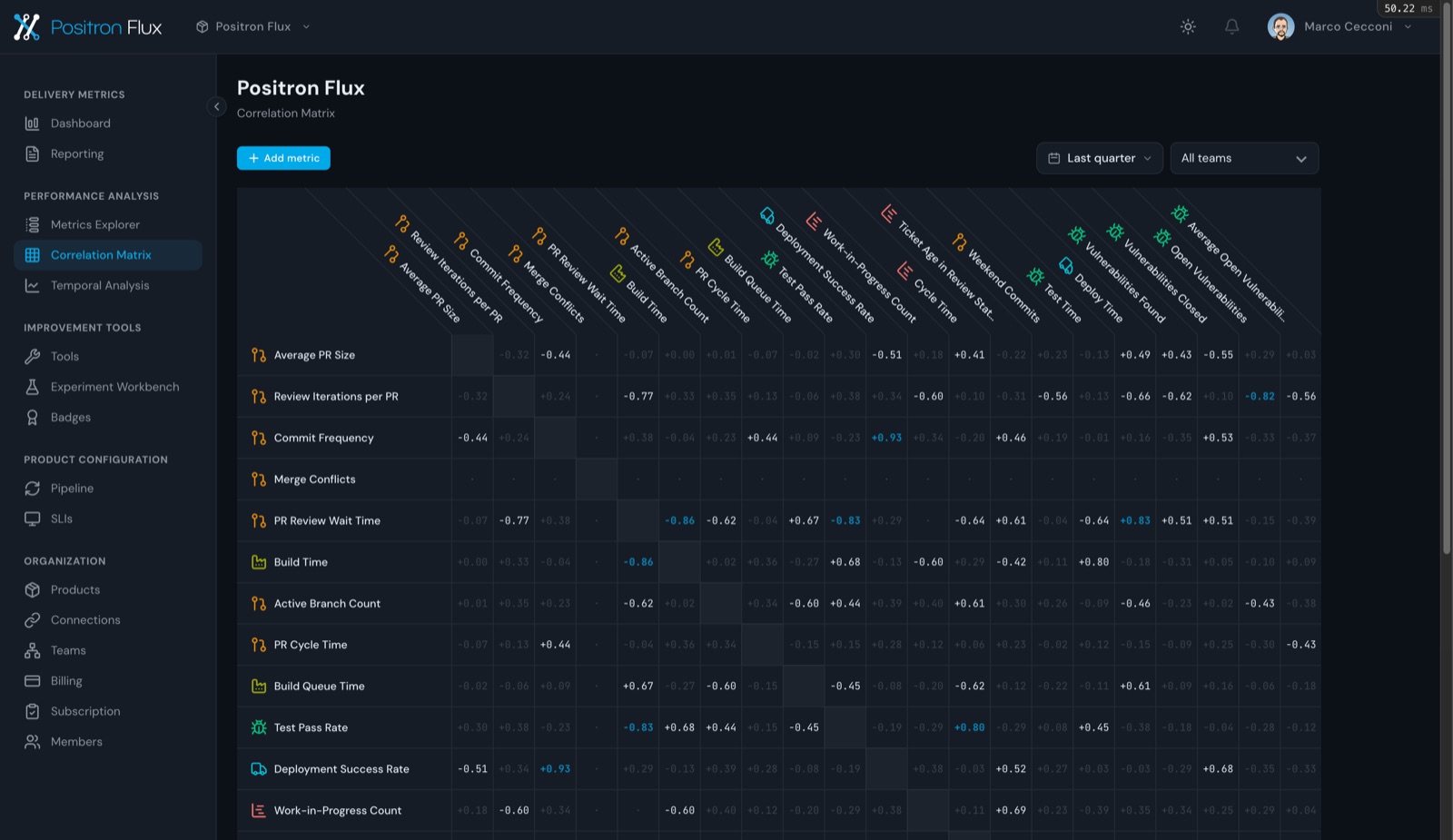Select Correlation Matrix in the sidebar
1453x840 pixels.
[108, 255]
